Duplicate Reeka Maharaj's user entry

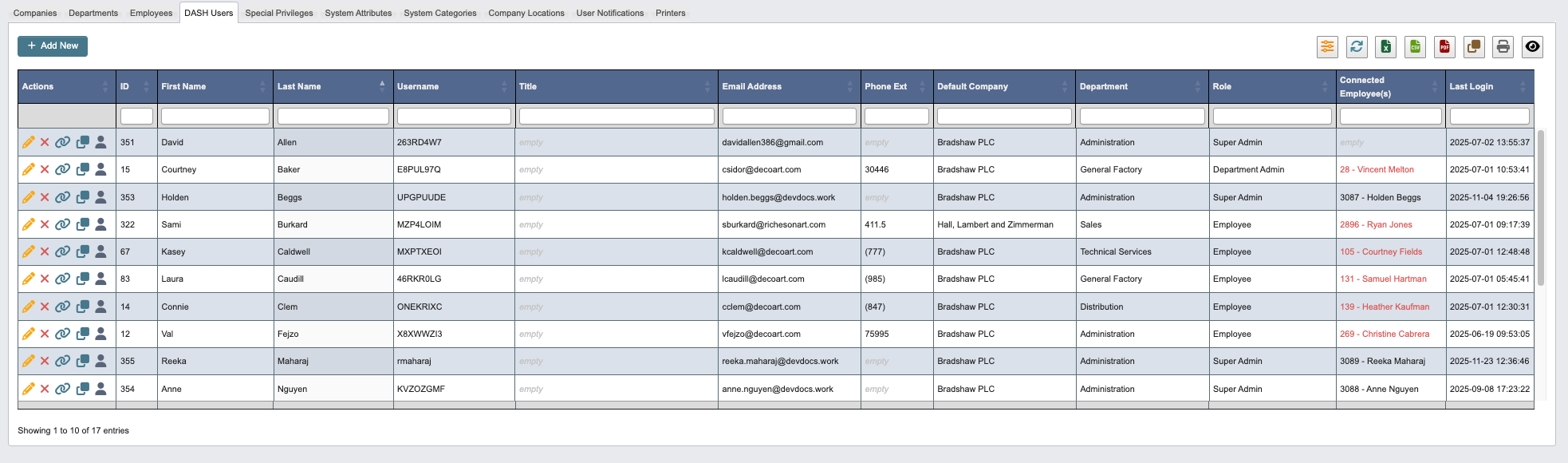tap(82, 361)
